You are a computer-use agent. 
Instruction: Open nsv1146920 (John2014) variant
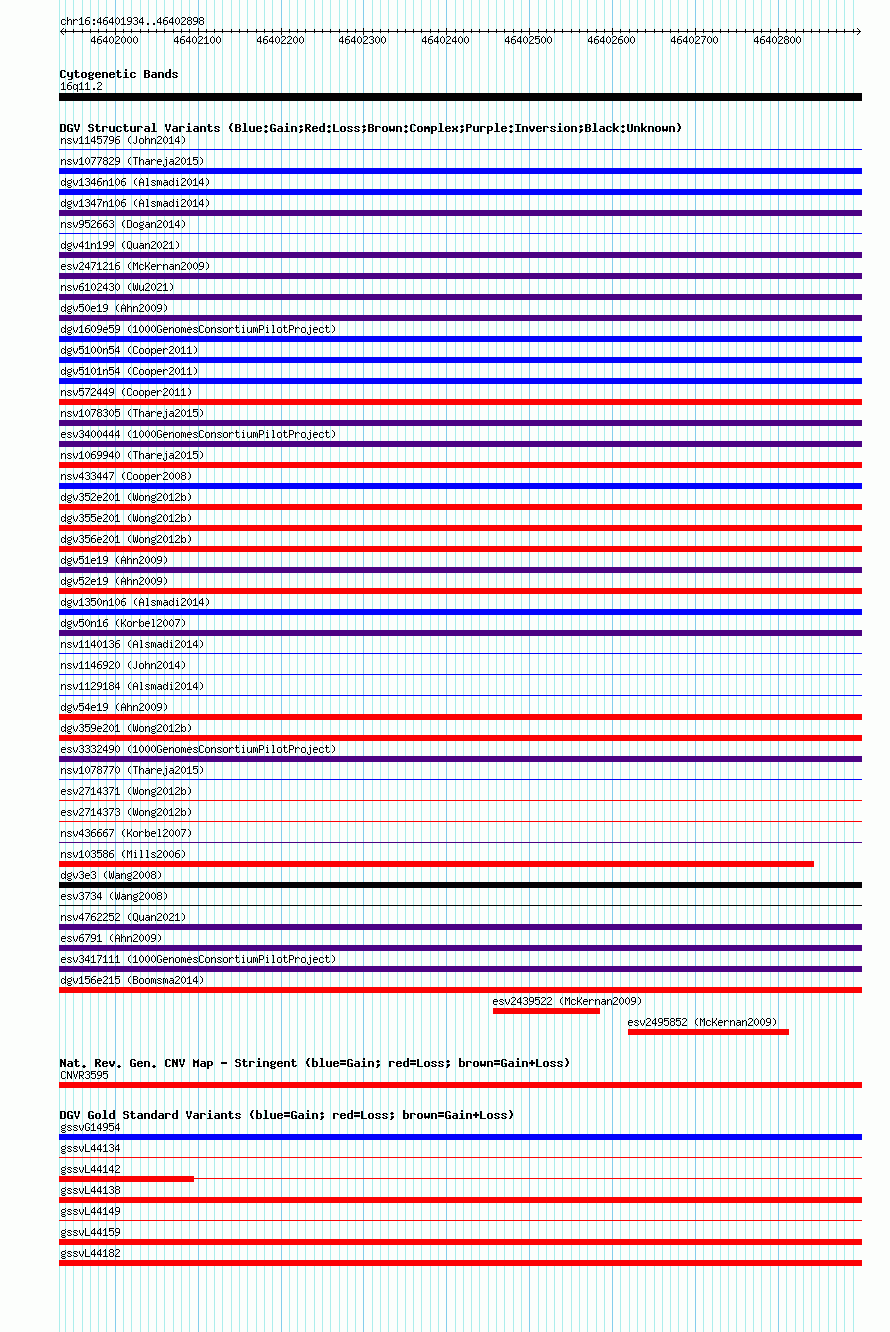(x=123, y=665)
